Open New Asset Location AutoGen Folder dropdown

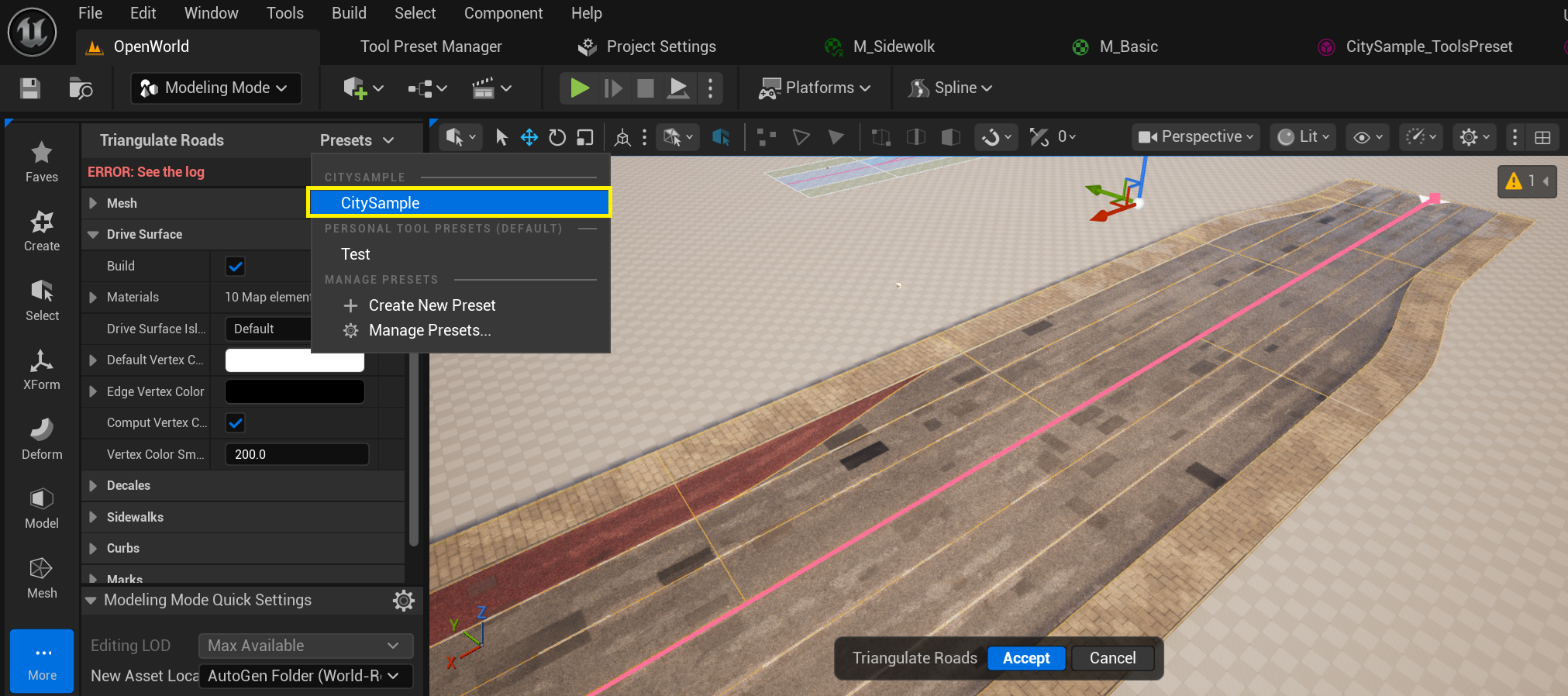click(x=305, y=676)
